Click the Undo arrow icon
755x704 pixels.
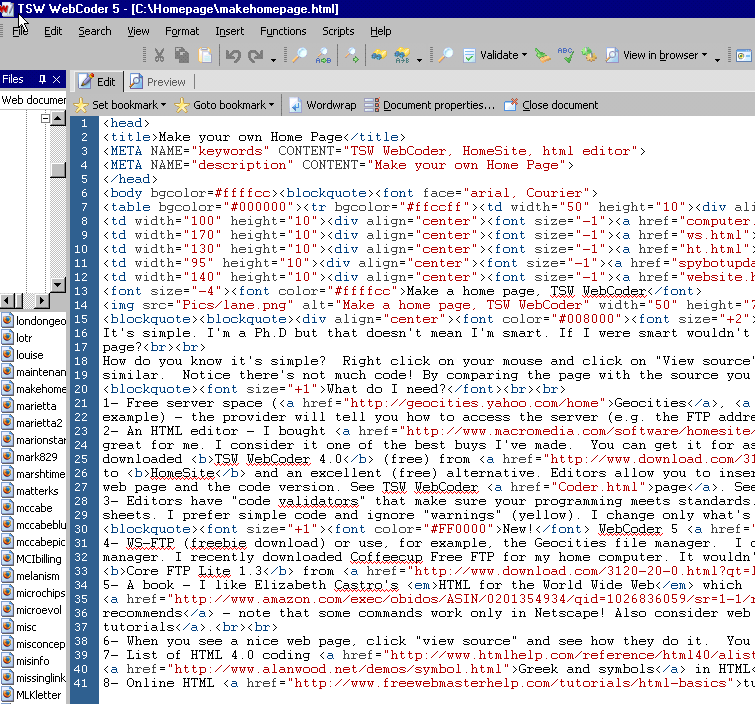[234, 56]
